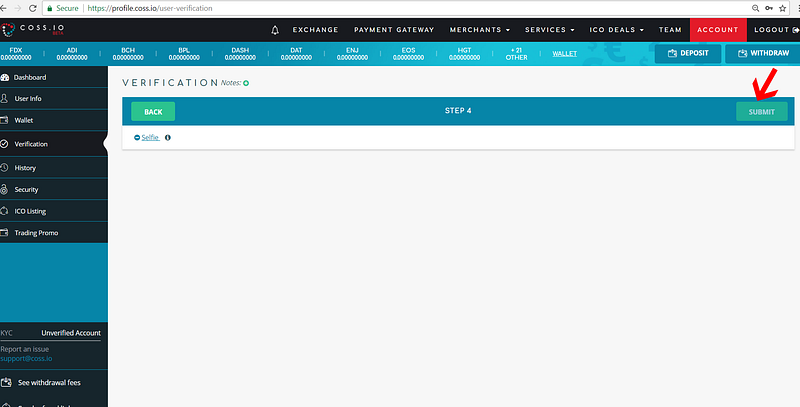Expand Notes with the green plus
Viewport: 800px width, 407px height.
pos(246,83)
